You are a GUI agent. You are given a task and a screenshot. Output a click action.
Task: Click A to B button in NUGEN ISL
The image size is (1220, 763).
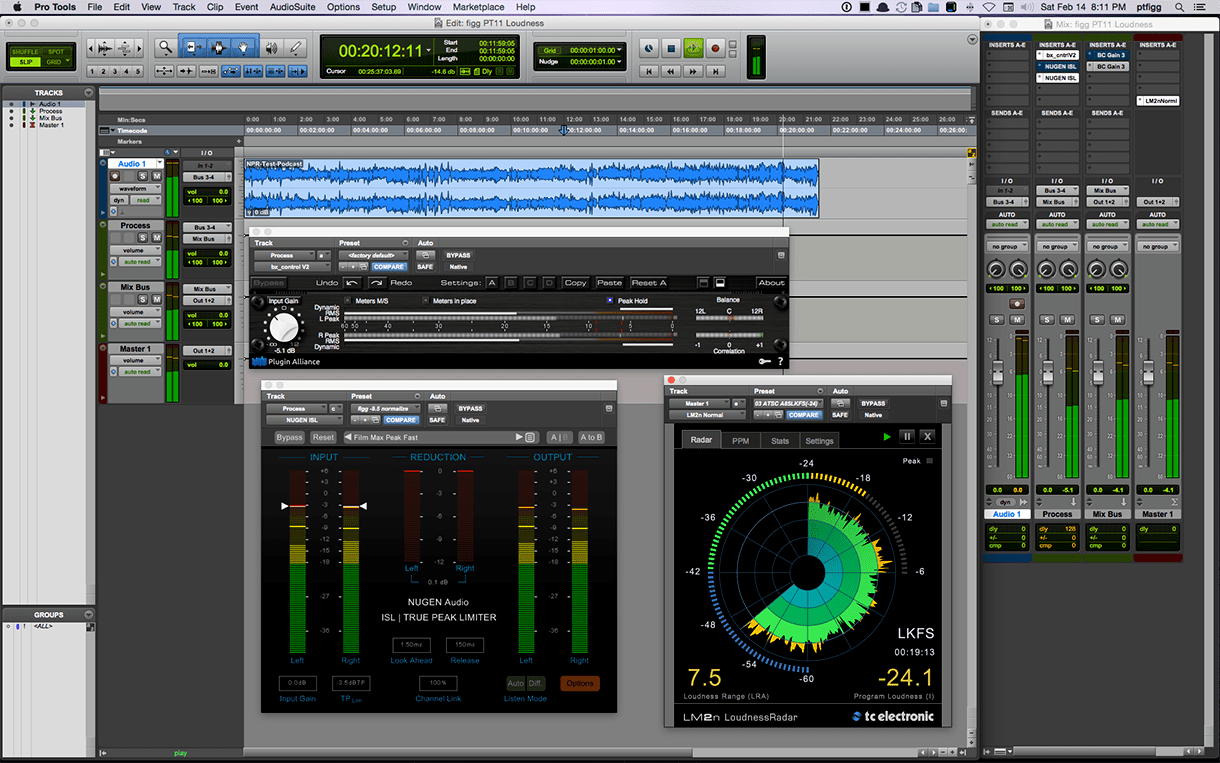pos(590,438)
